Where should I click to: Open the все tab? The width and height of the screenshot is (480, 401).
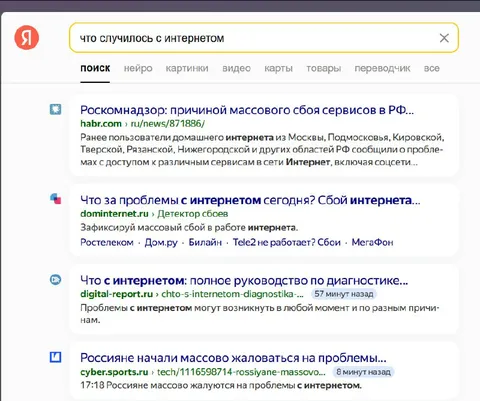click(x=432, y=68)
